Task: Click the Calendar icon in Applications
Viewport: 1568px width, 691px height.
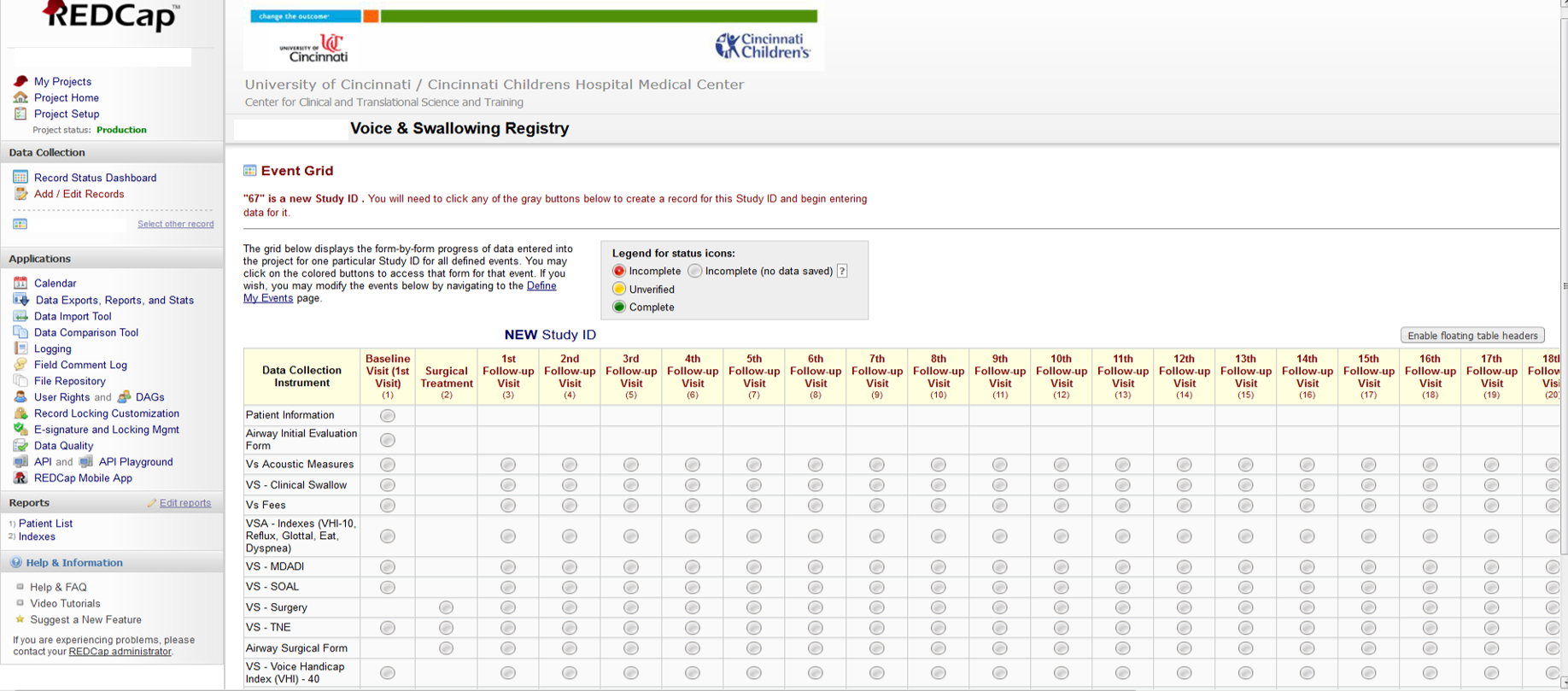Action: click(x=20, y=283)
